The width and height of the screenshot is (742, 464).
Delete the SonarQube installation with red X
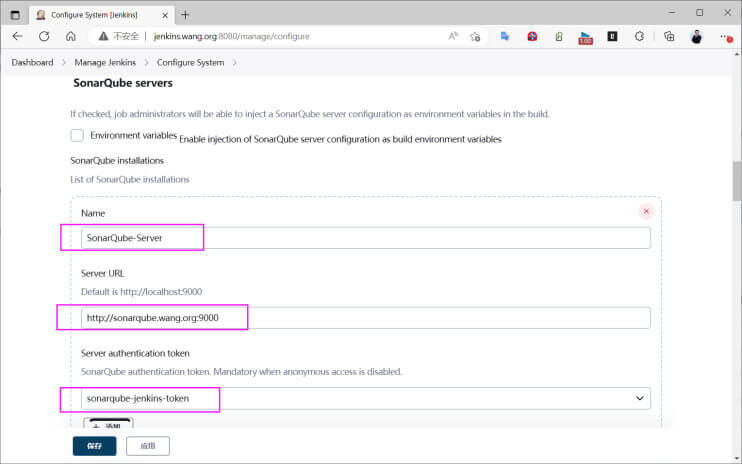(x=646, y=211)
